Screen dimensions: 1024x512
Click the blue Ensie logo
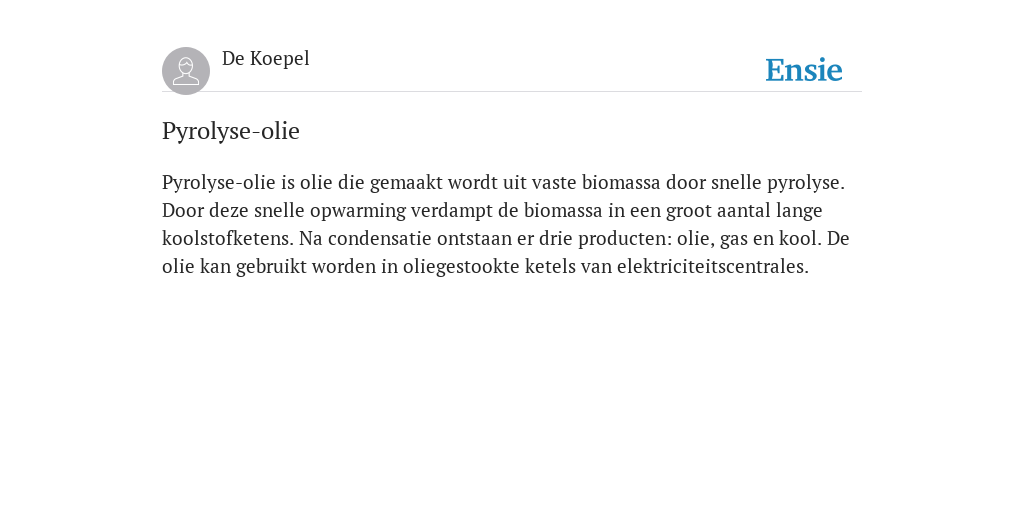click(x=804, y=70)
